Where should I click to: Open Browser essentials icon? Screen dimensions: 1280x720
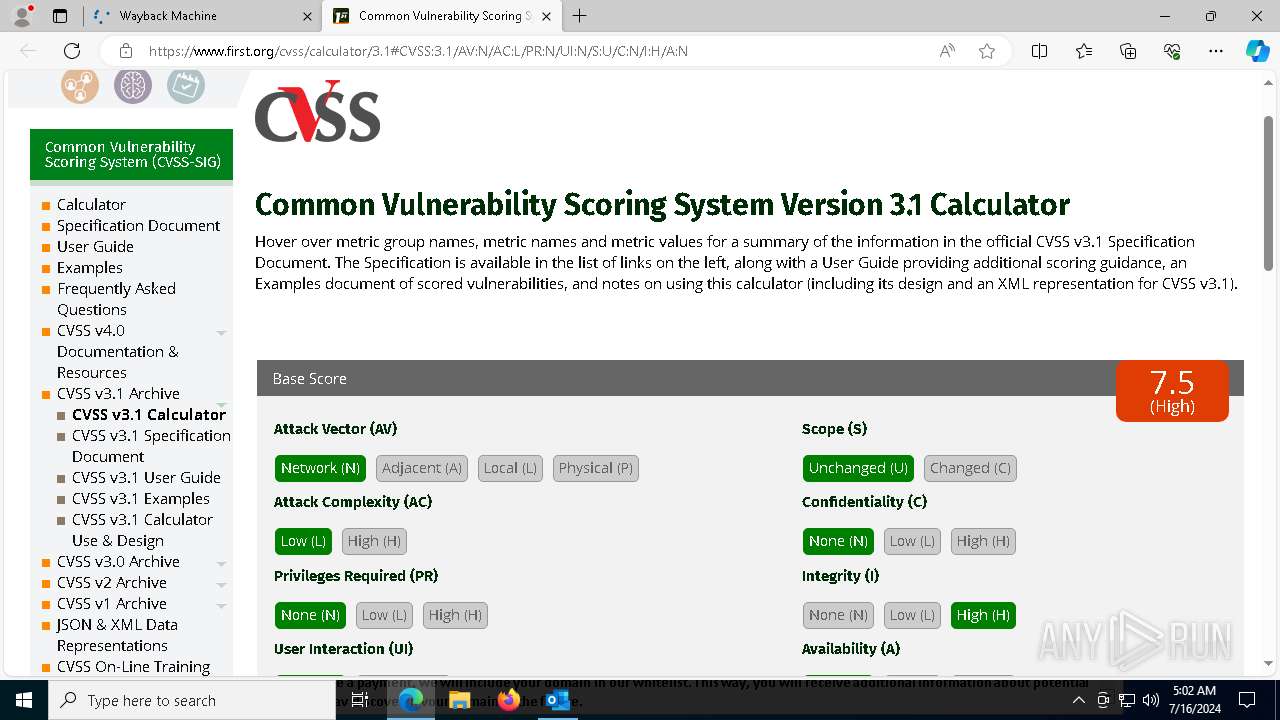(x=1172, y=51)
